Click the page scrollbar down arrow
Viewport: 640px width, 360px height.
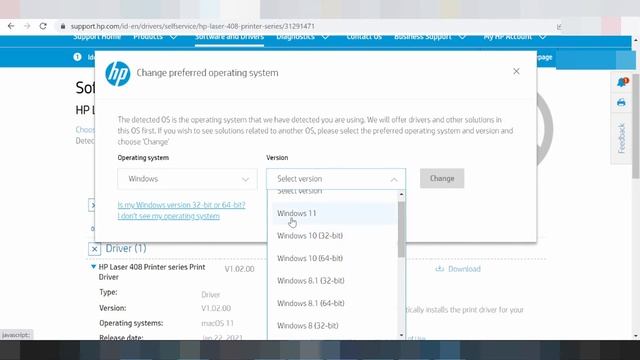[x=636, y=336]
